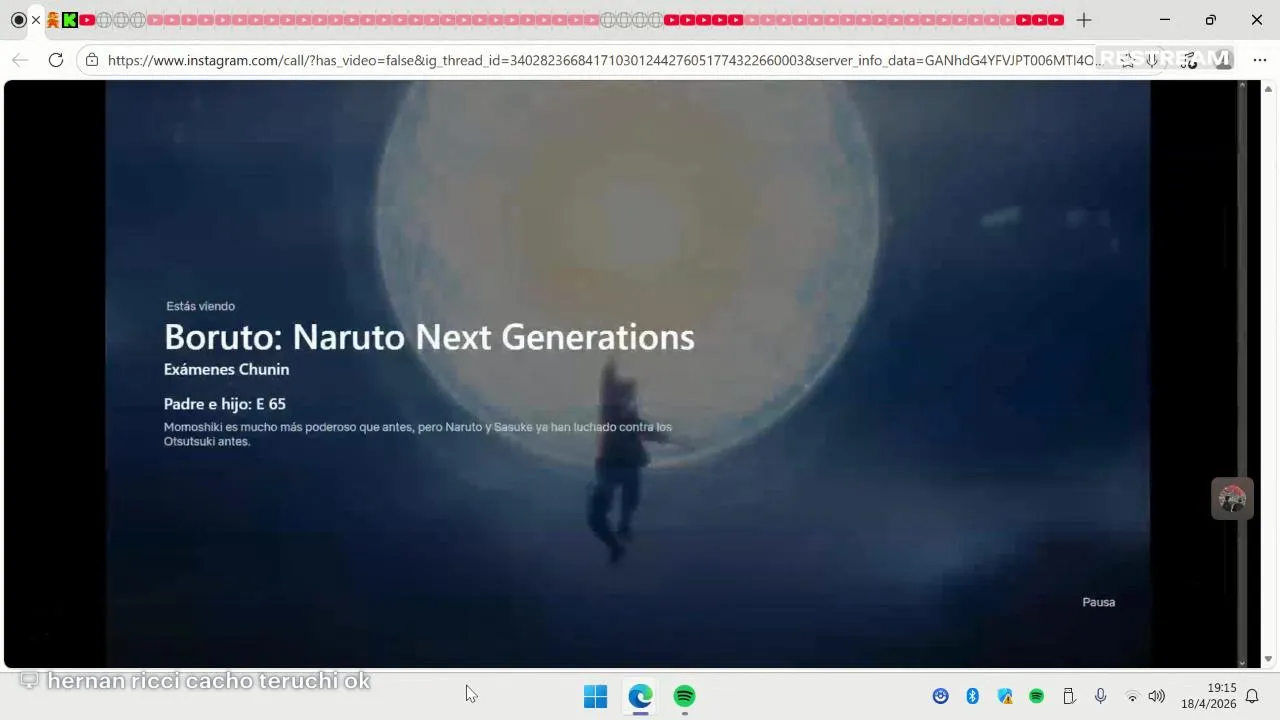Open the Edge profile avatar
The height and width of the screenshot is (720, 1280).
pos(1222,60)
